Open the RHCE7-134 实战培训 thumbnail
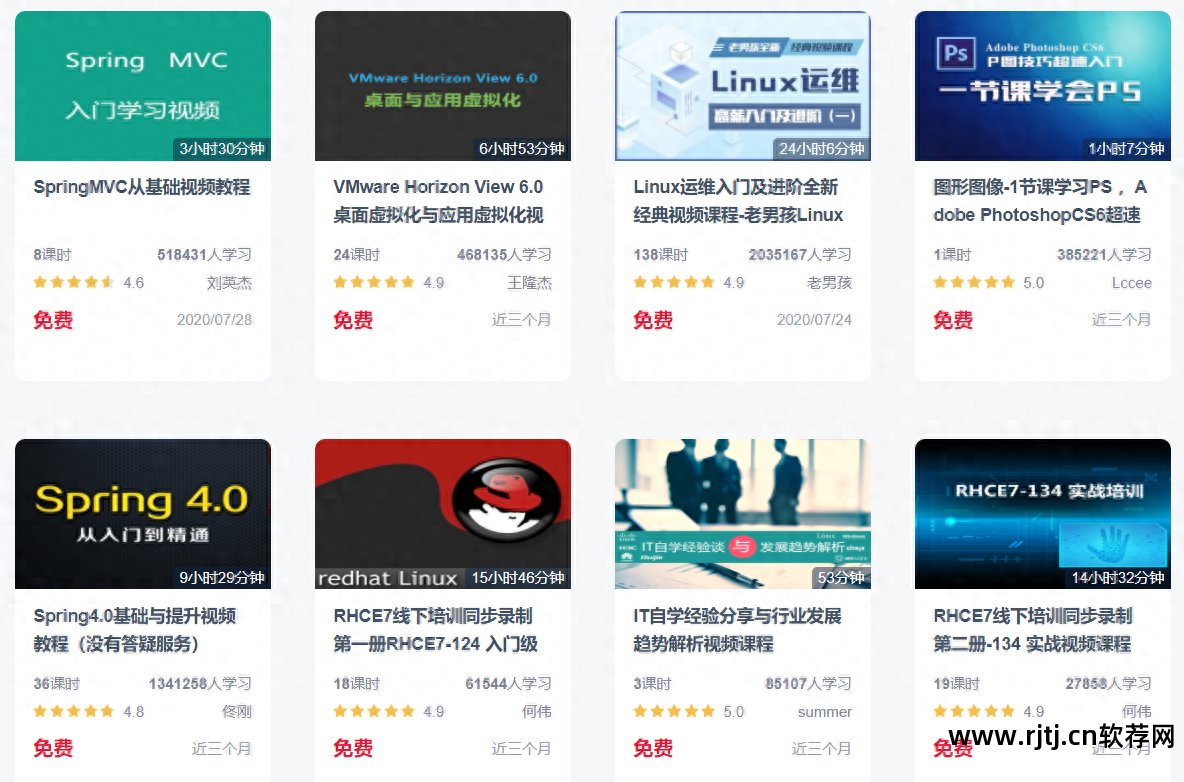The width and height of the screenshot is (1184, 782). point(1043,514)
